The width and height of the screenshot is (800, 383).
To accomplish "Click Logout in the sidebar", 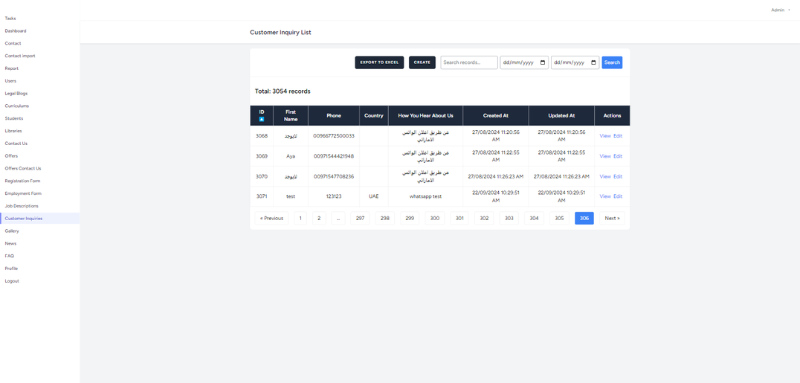I will pyautogui.click(x=12, y=281).
